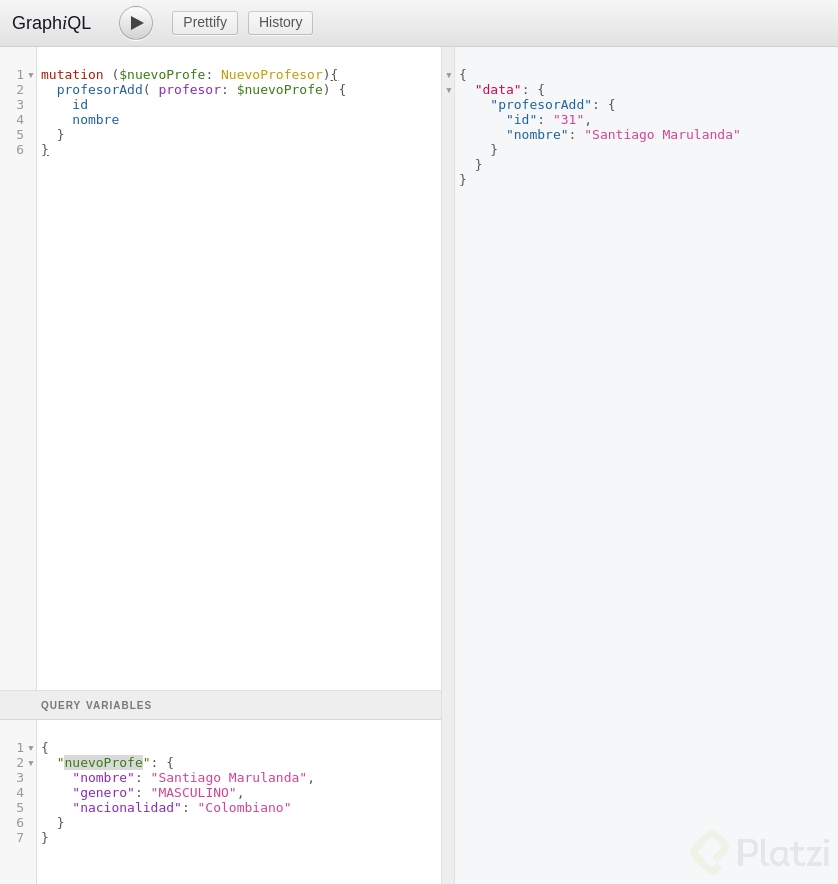Viewport: 838px width, 884px height.
Task: Collapse the profesorAdd block in the query editor
Action: [31, 89]
